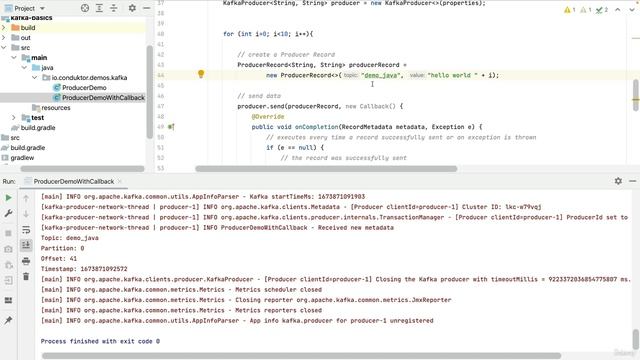The width and height of the screenshot is (640, 360).
Task: Expand the test folder
Action: coord(14,118)
